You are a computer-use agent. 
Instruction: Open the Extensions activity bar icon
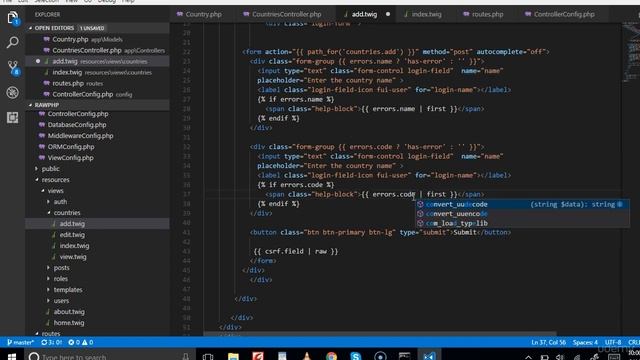click(13, 118)
